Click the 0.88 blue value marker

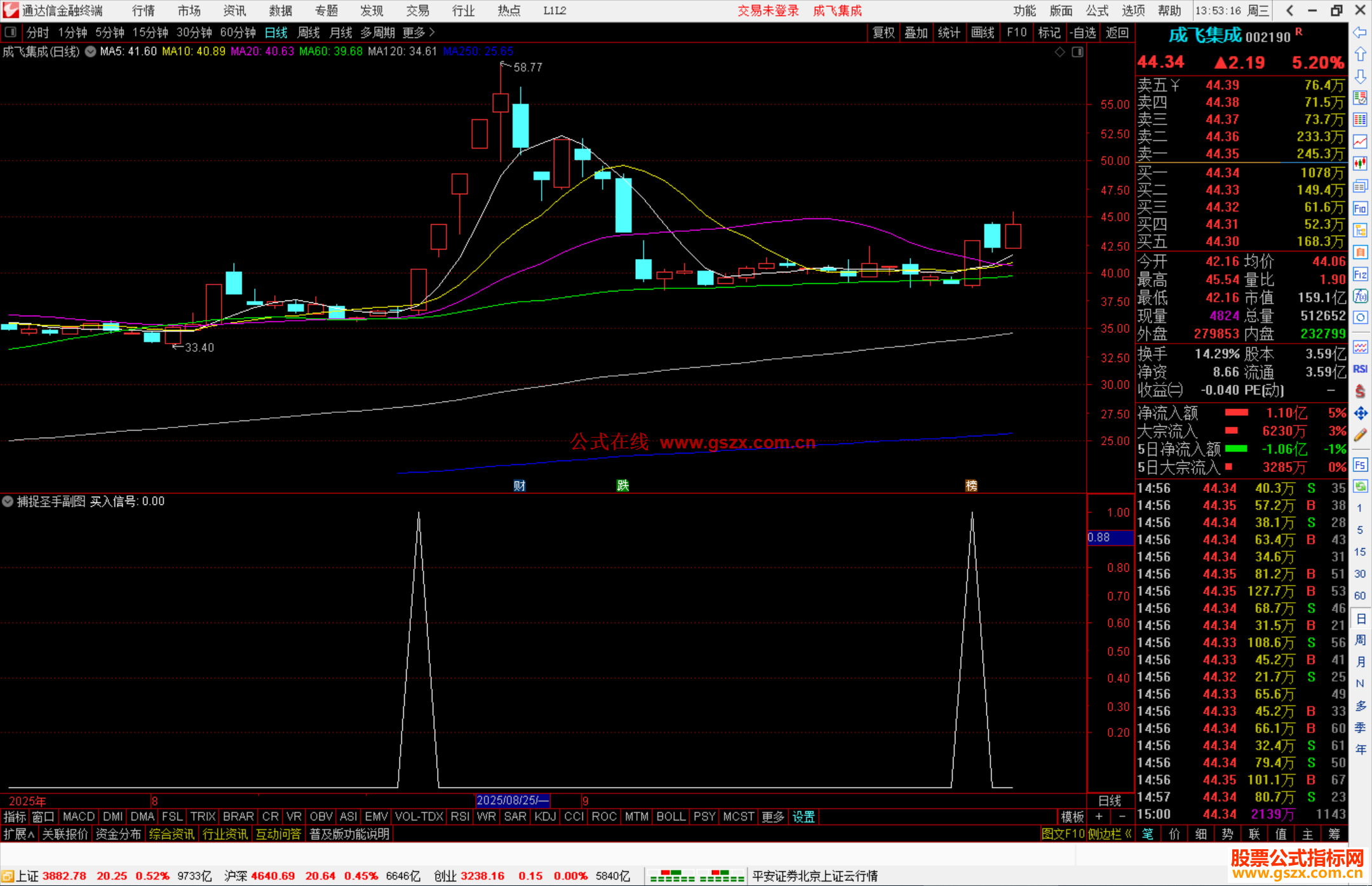tap(1109, 537)
